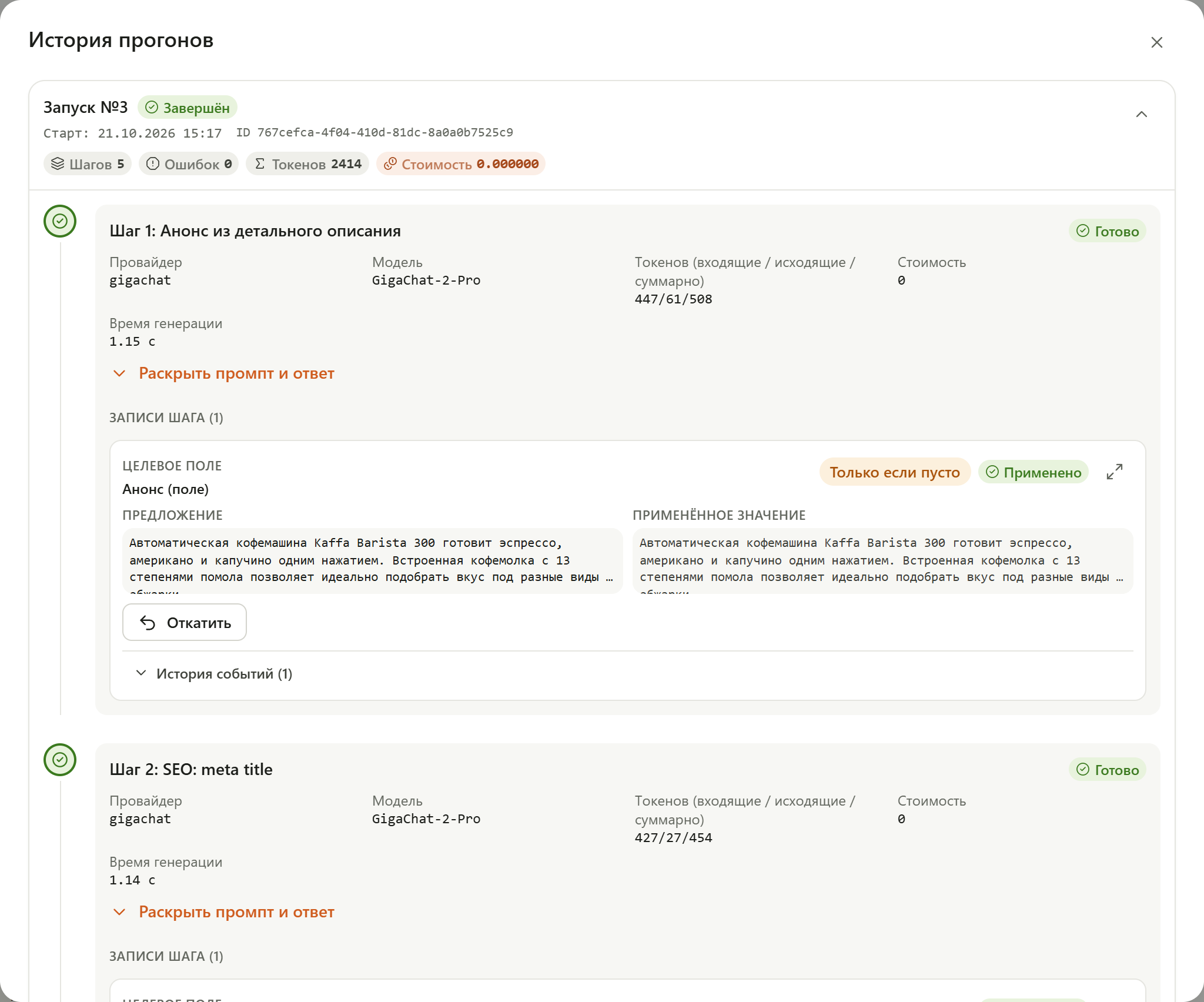This screenshot has width=1204, height=1002.
Task: Collapse the Запуск №3 run panel
Action: click(x=1141, y=114)
